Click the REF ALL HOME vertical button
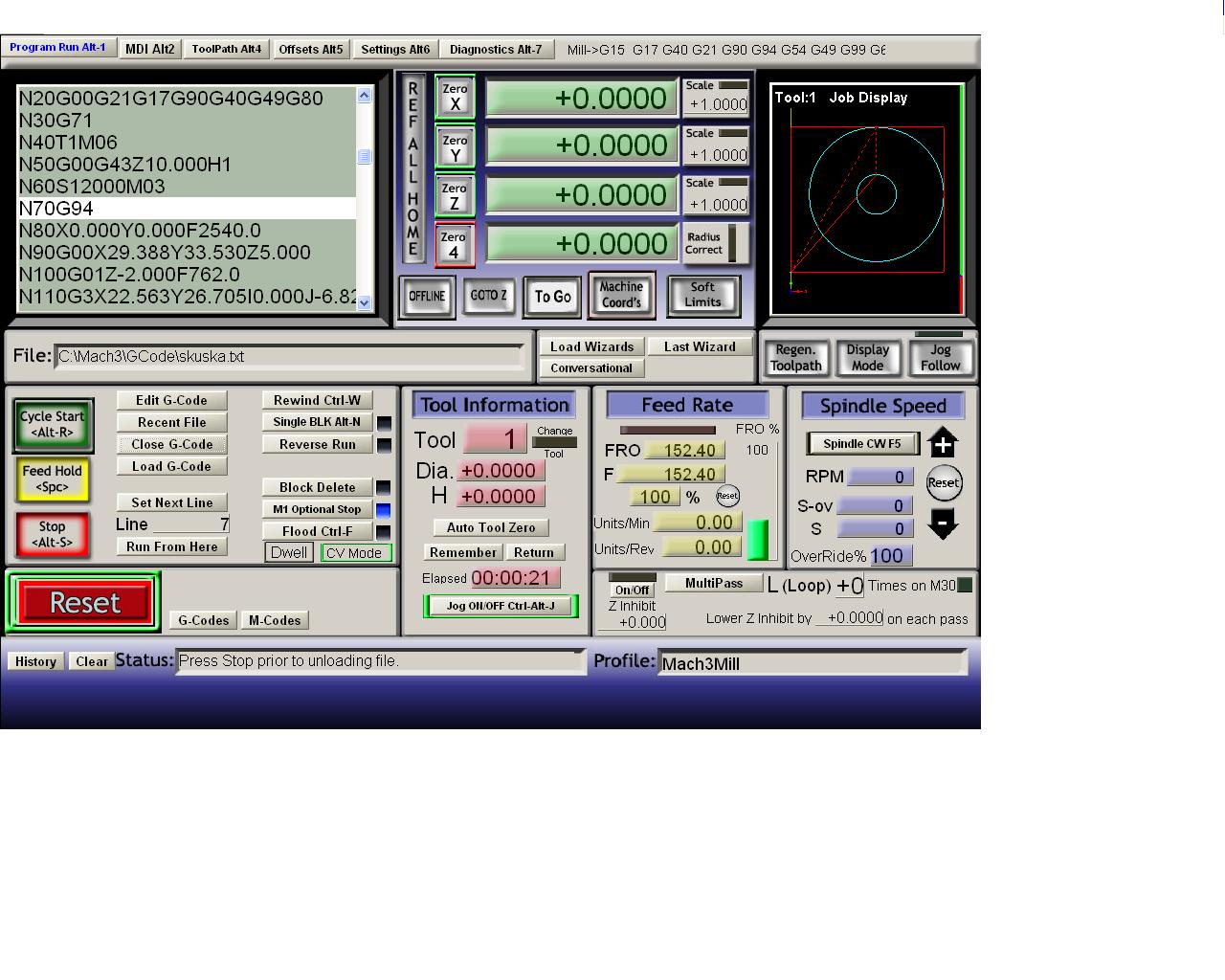Image resolution: width=1225 pixels, height=980 pixels. click(x=412, y=169)
